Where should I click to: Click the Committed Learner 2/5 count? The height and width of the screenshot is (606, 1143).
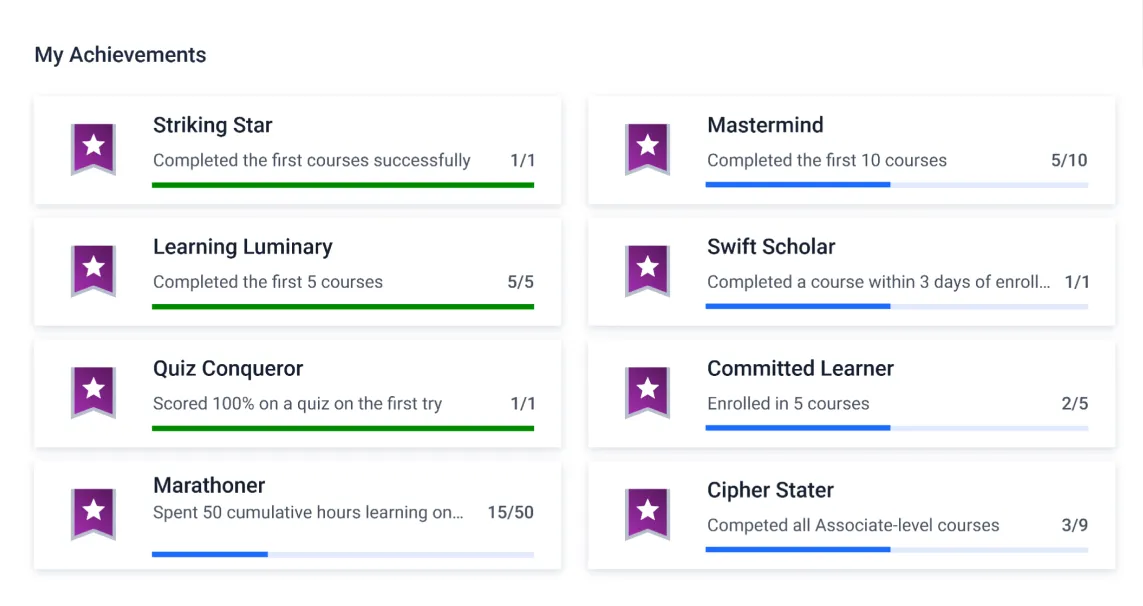[1074, 404]
